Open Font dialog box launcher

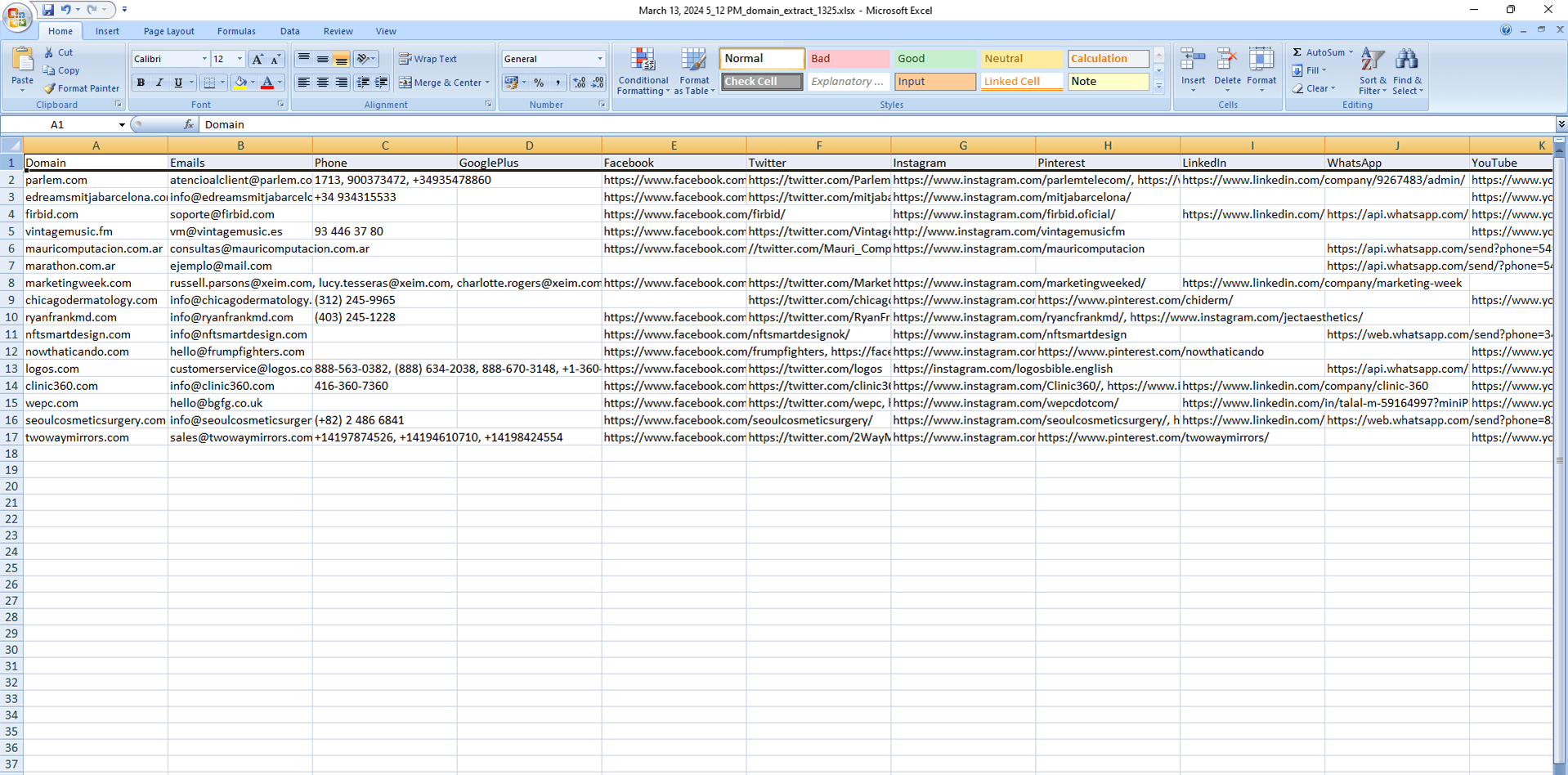coord(281,105)
